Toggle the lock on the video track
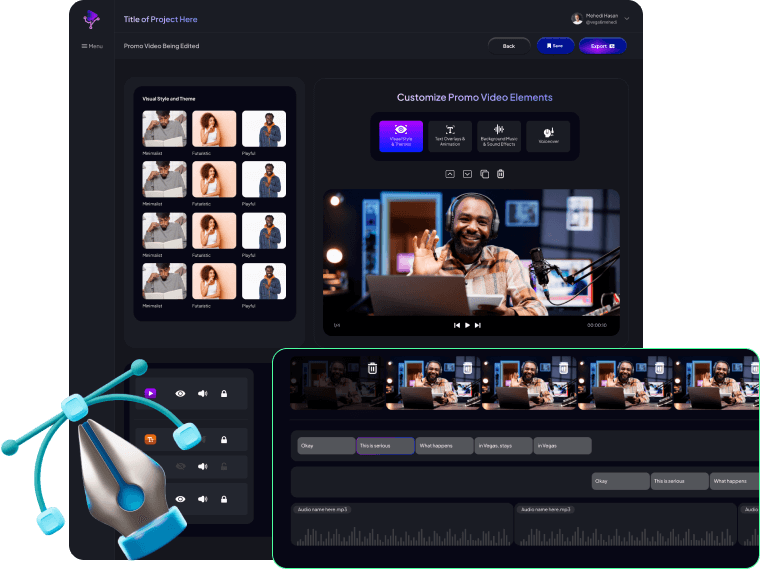The height and width of the screenshot is (569, 760). tap(224, 394)
